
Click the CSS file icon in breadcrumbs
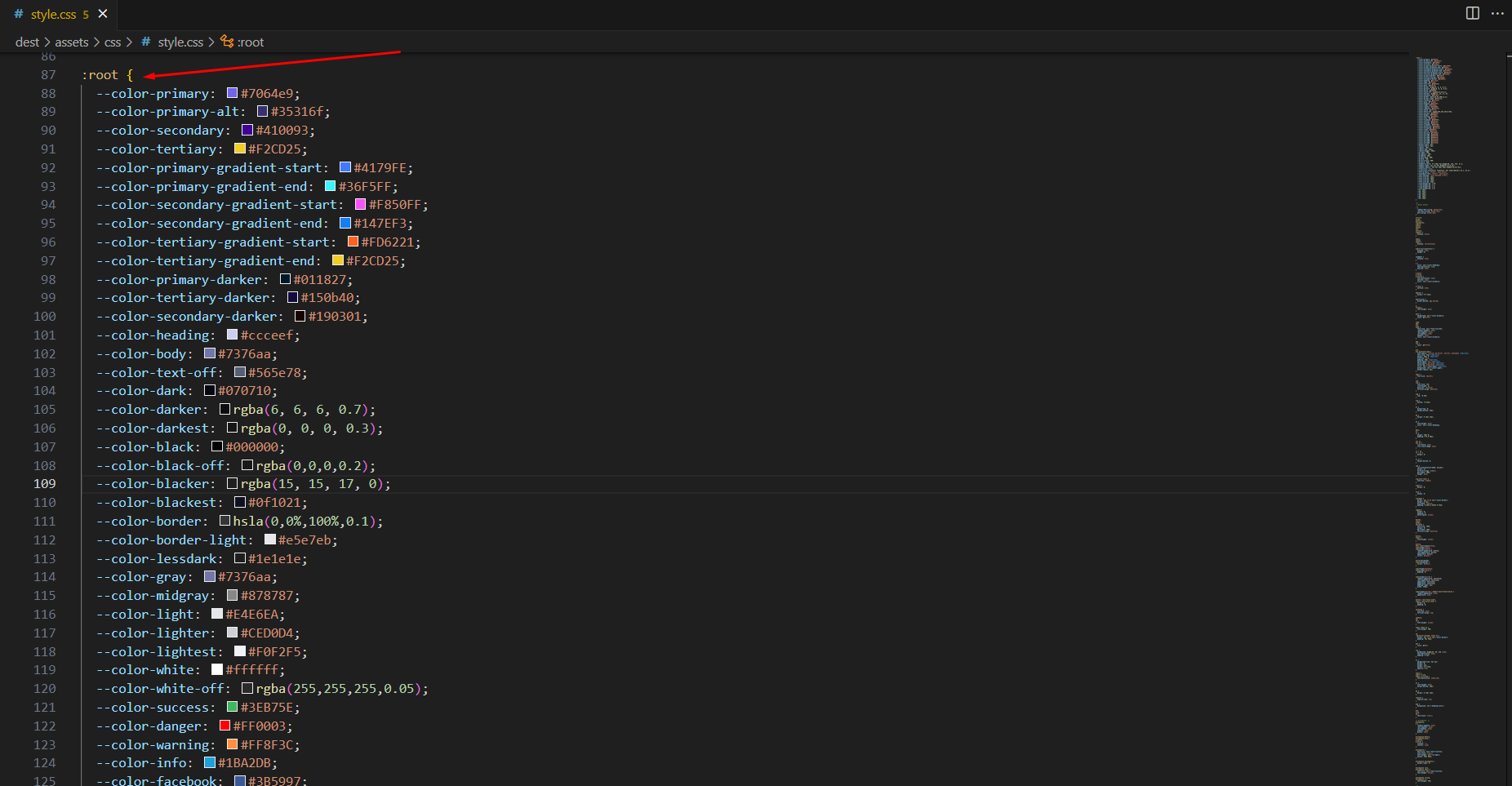tap(145, 42)
